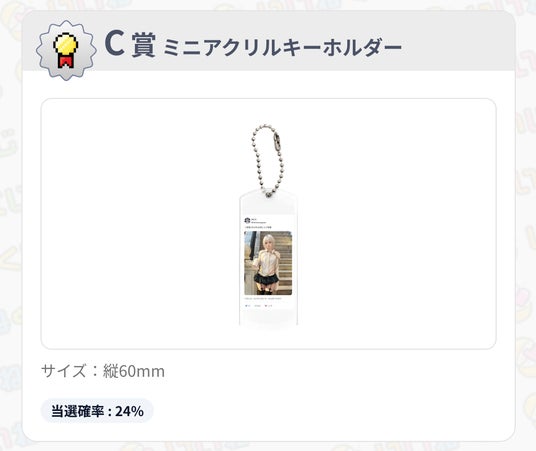Screen dimensions: 536x451
Task: Click the ball chain loop of keyholder
Action: pos(268,160)
